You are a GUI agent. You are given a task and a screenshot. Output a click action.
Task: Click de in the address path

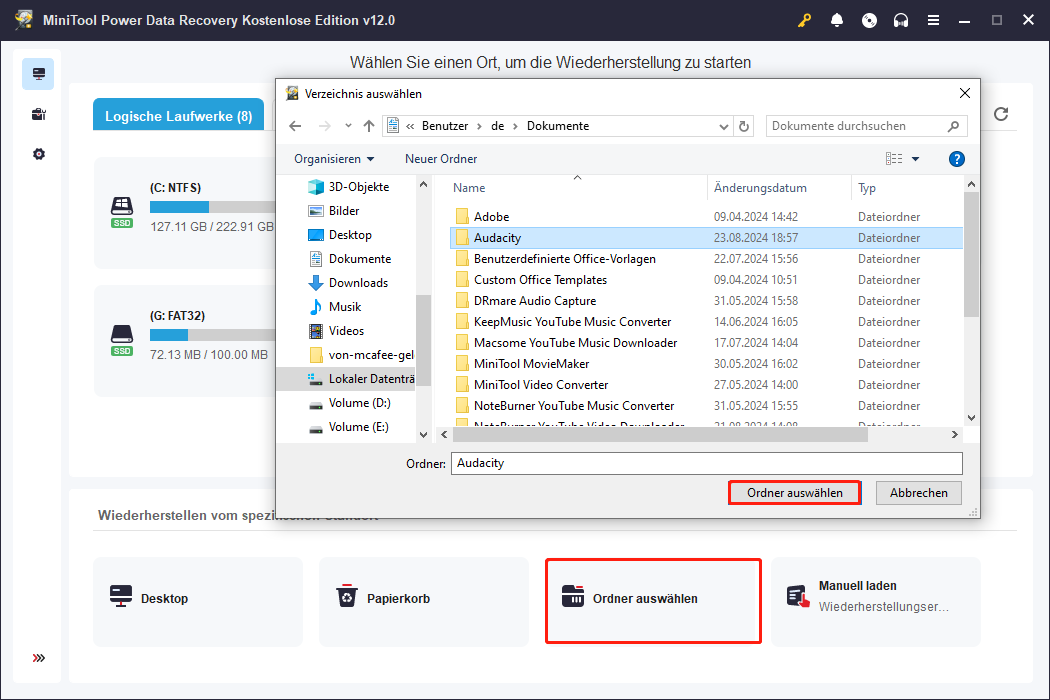point(498,126)
